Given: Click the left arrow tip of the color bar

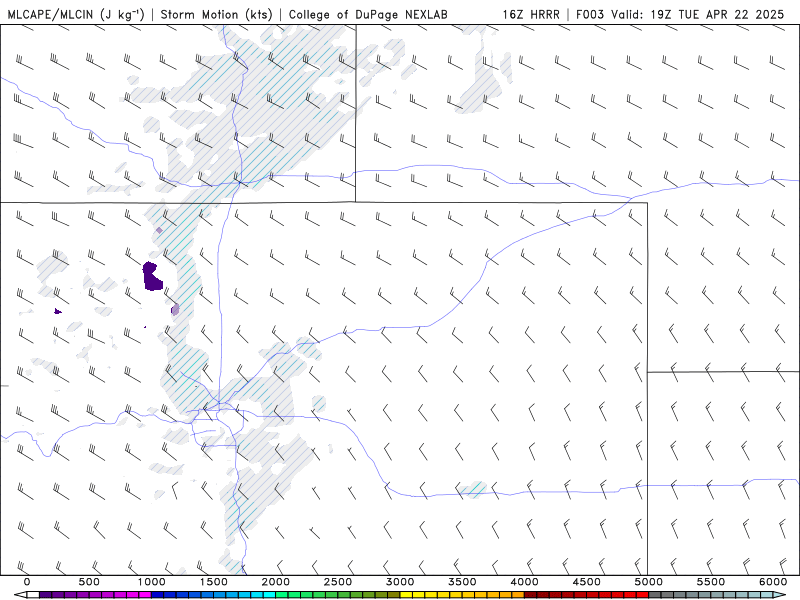Looking at the screenshot, I should (19, 595).
